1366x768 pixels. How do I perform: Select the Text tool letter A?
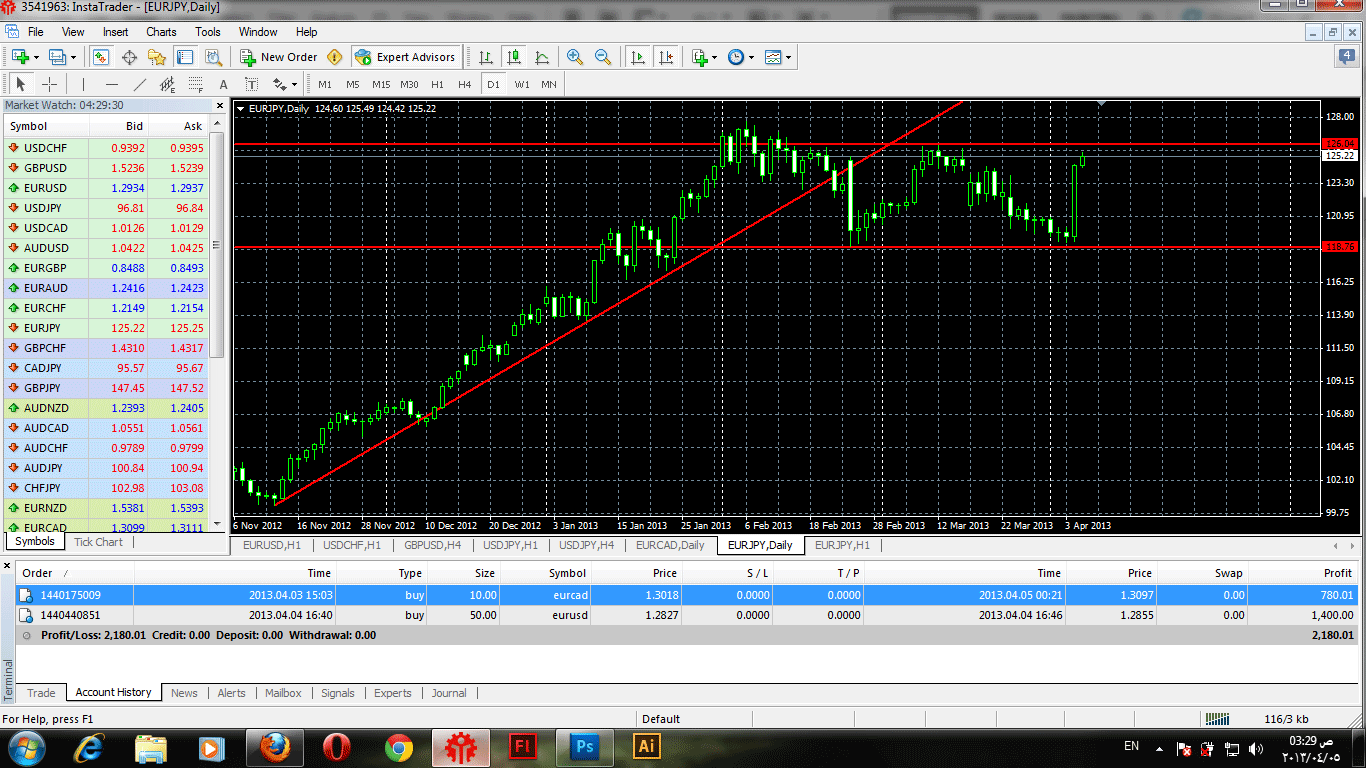click(x=224, y=84)
